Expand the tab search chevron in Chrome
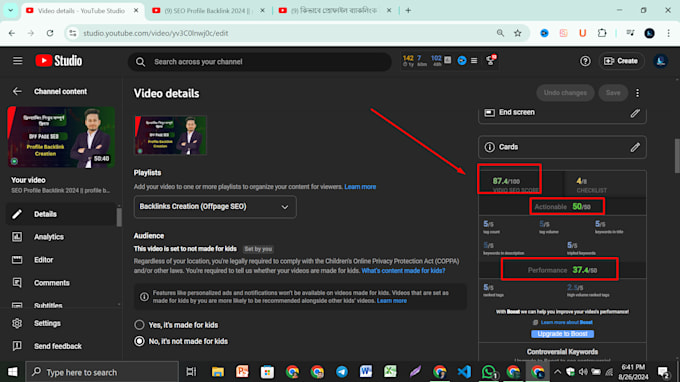 [x=10, y=10]
